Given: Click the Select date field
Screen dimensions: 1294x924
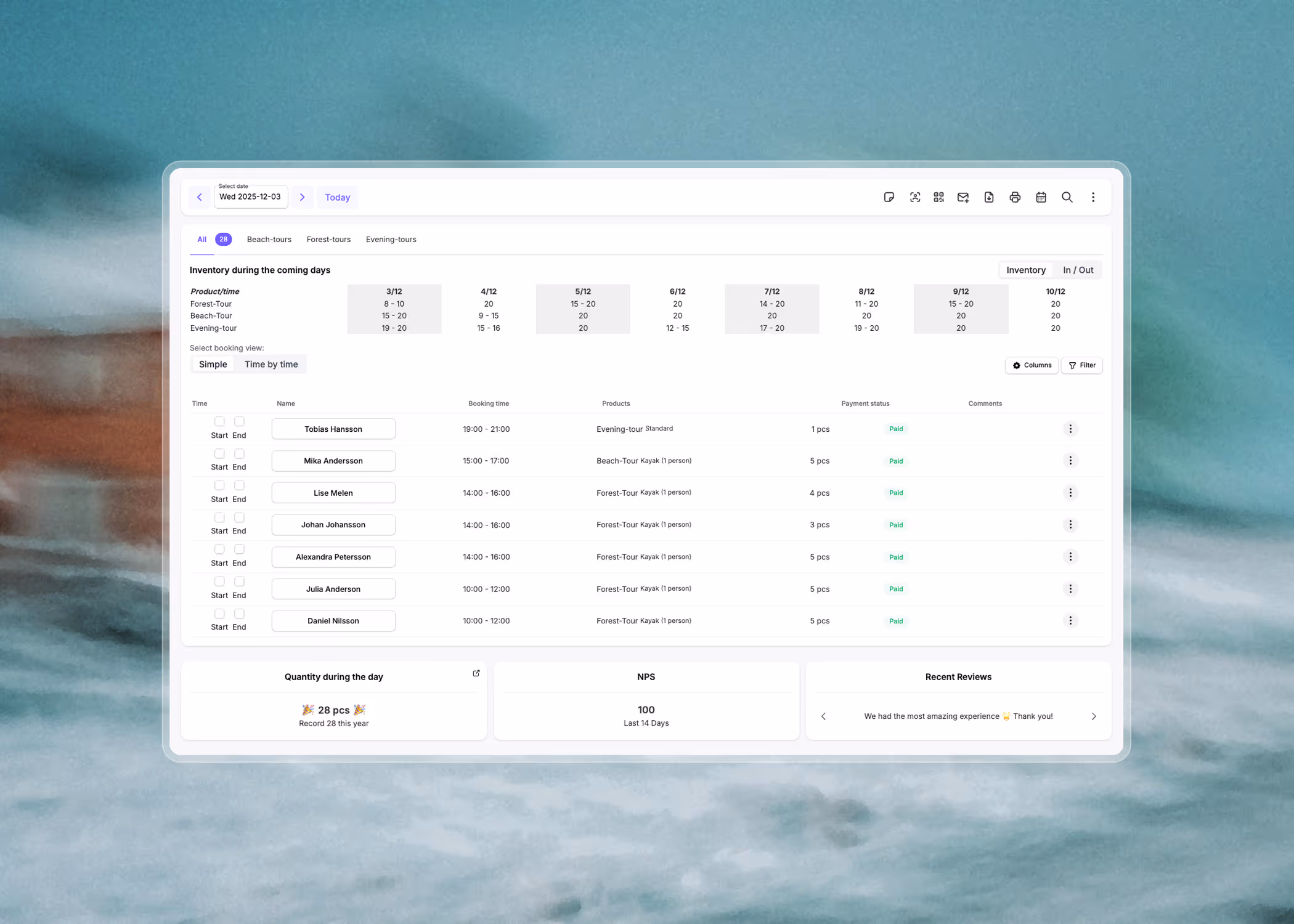Looking at the screenshot, I should pos(250,197).
